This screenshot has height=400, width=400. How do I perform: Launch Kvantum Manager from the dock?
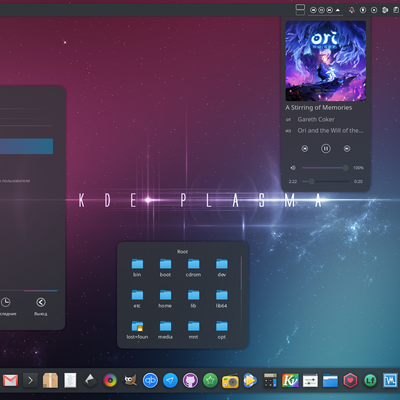click(290, 380)
